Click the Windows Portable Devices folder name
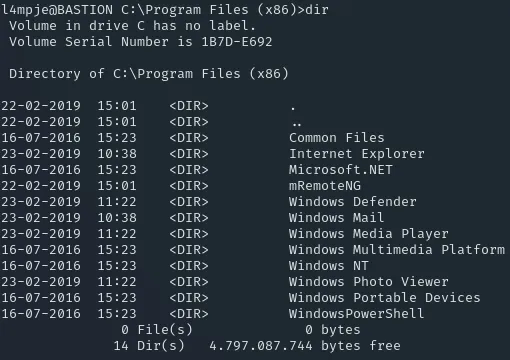 [385, 298]
